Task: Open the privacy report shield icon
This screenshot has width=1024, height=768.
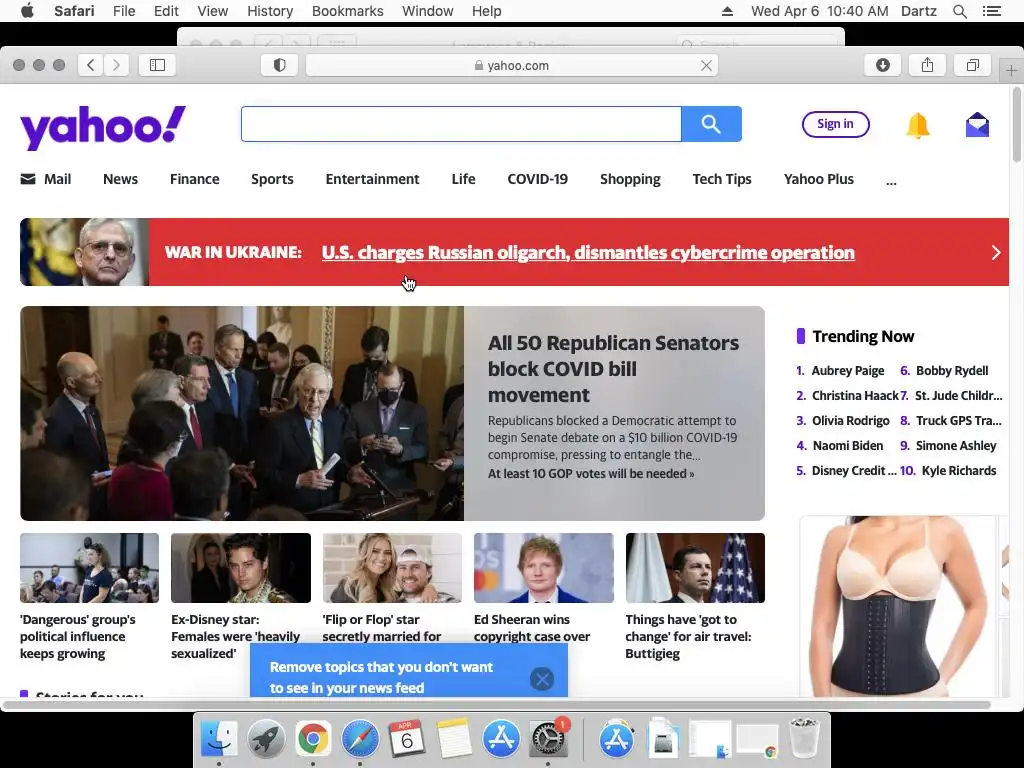Action: [x=280, y=65]
